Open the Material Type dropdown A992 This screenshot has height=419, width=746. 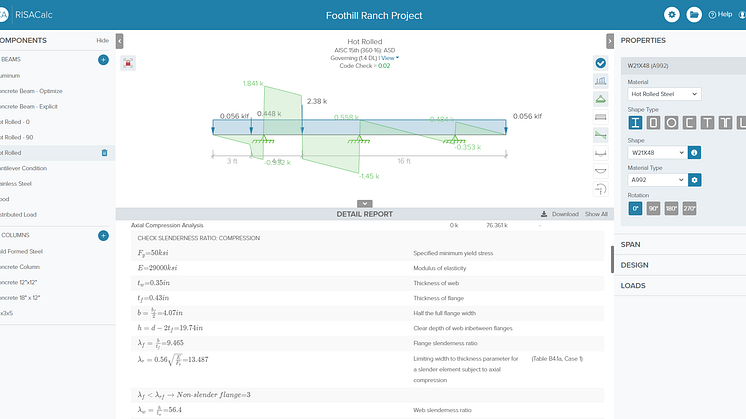tap(657, 180)
